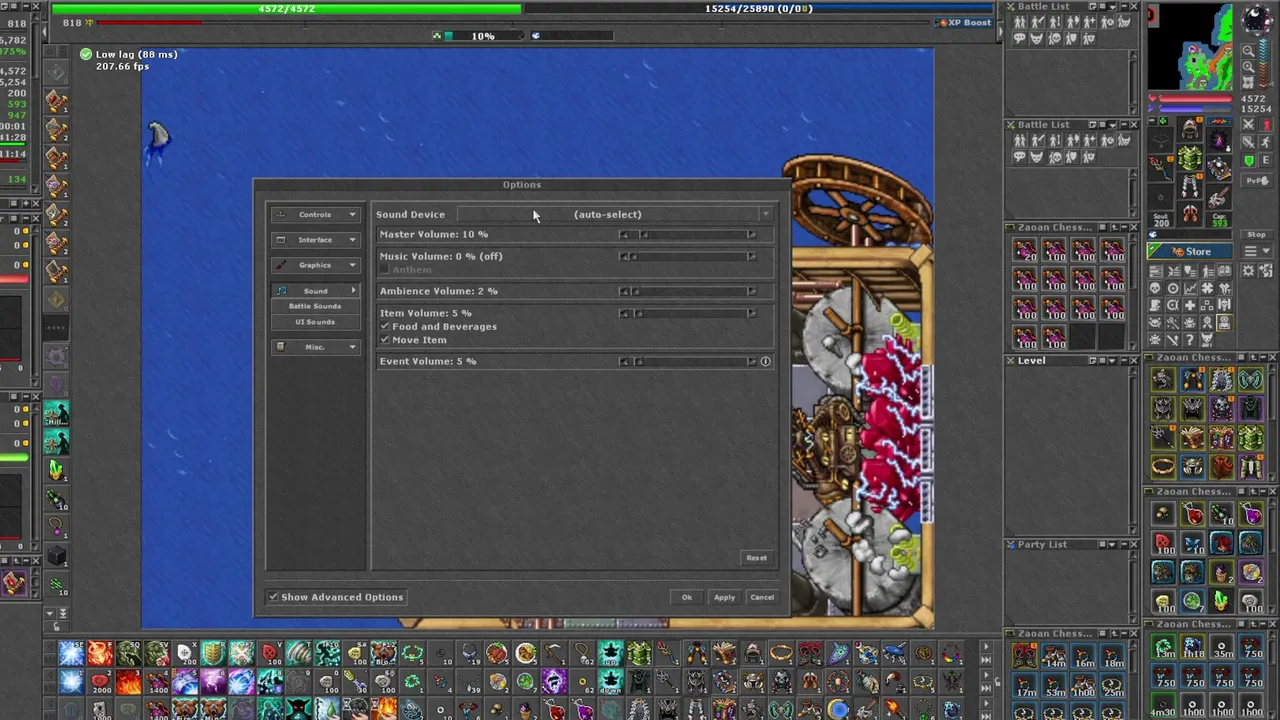Toggle the Food and Beverages checkbox
This screenshot has height=720, width=1280.
click(x=384, y=326)
